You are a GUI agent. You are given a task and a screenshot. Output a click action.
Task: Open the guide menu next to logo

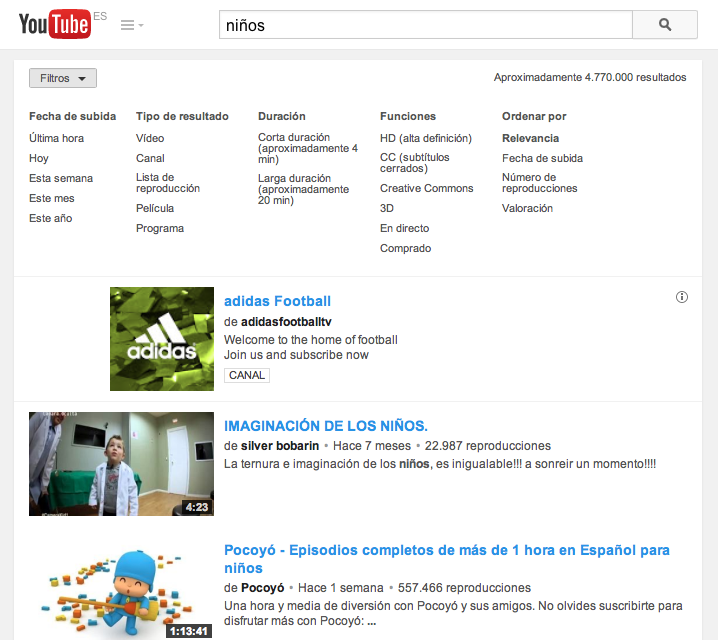click(132, 25)
